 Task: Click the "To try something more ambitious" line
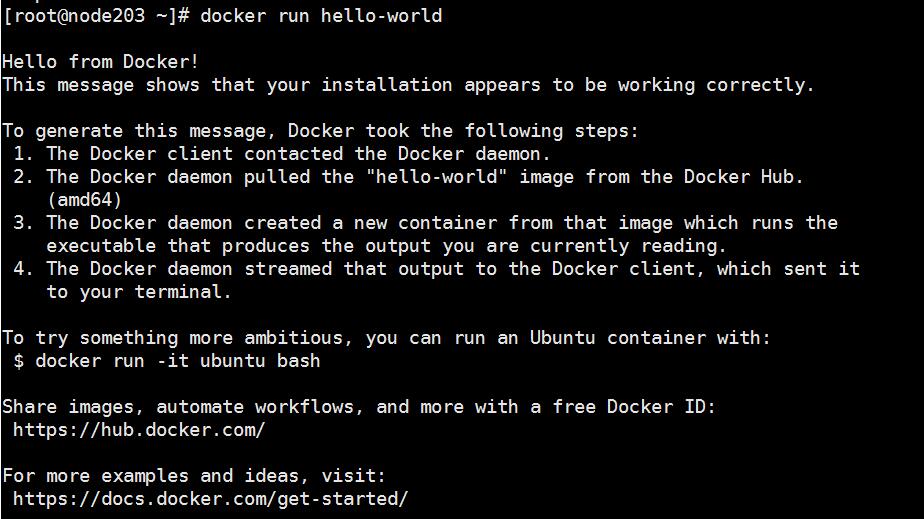coord(386,338)
